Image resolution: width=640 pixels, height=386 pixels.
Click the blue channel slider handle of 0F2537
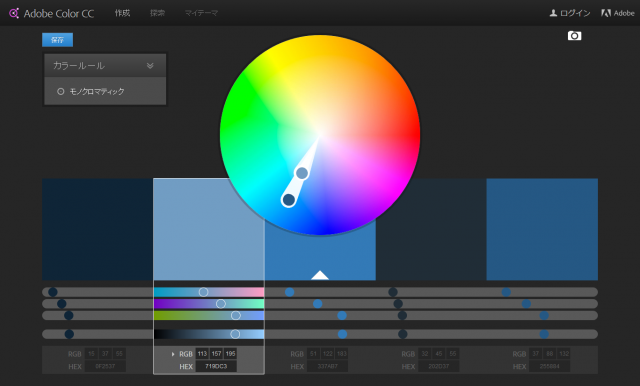(x=69, y=315)
